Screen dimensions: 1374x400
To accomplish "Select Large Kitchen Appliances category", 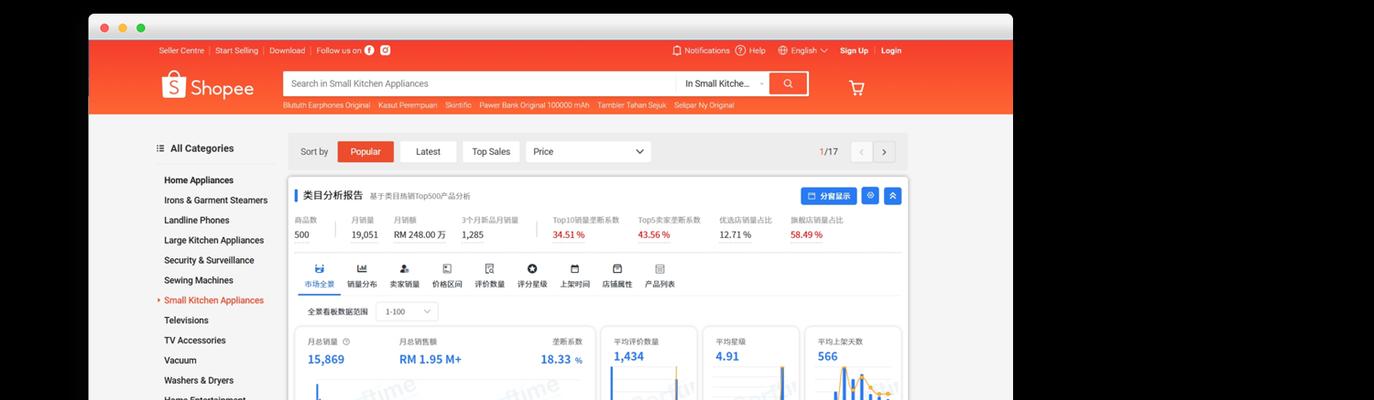I will coord(214,240).
